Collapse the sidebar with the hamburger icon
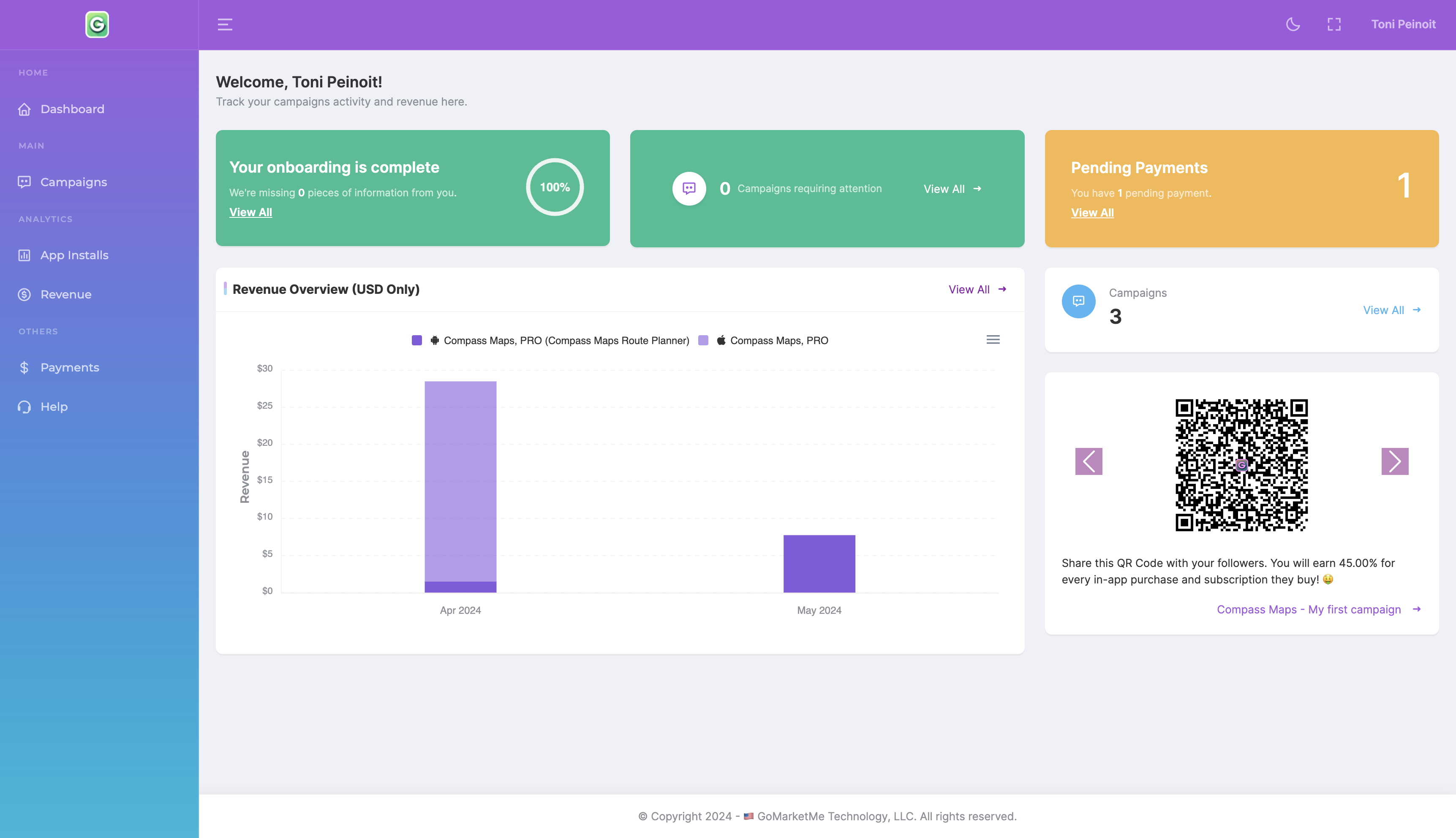This screenshot has height=838, width=1456. pos(225,24)
